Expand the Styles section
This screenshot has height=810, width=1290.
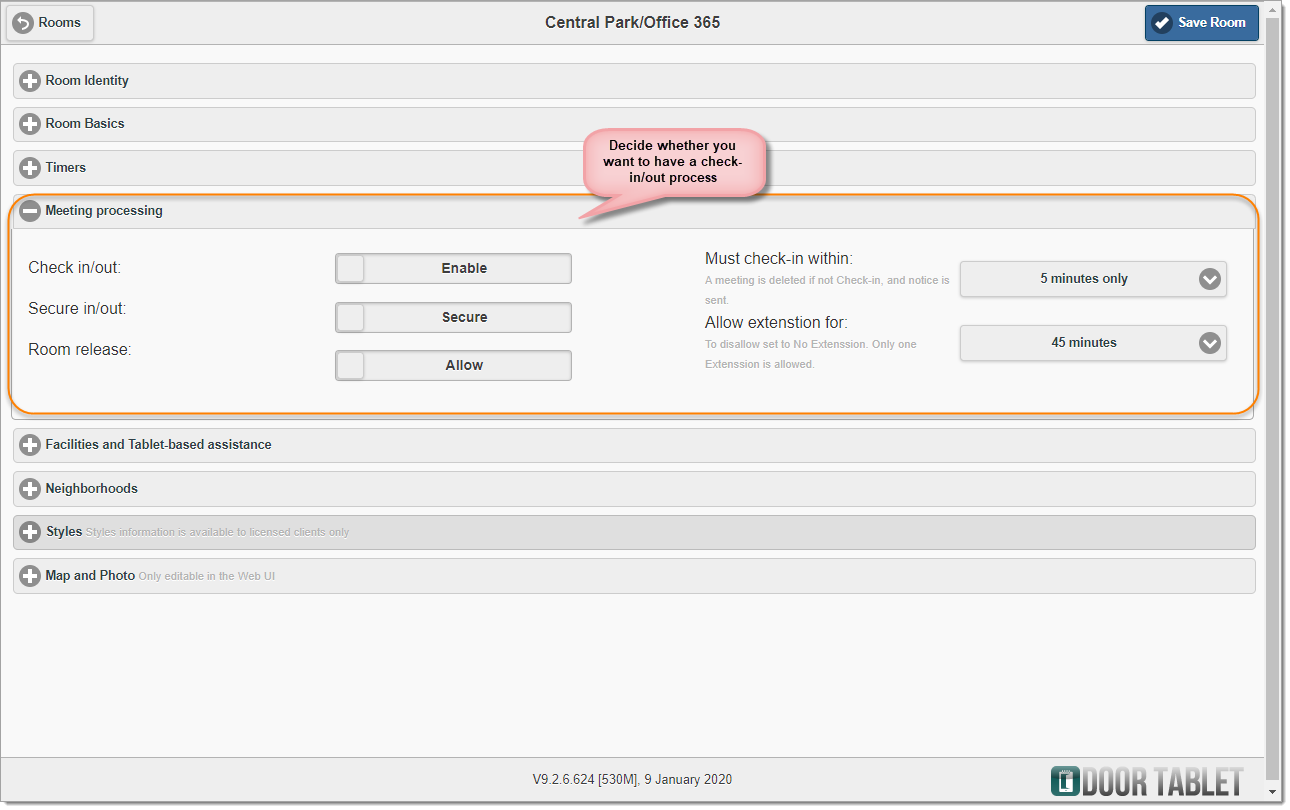pyautogui.click(x=634, y=532)
